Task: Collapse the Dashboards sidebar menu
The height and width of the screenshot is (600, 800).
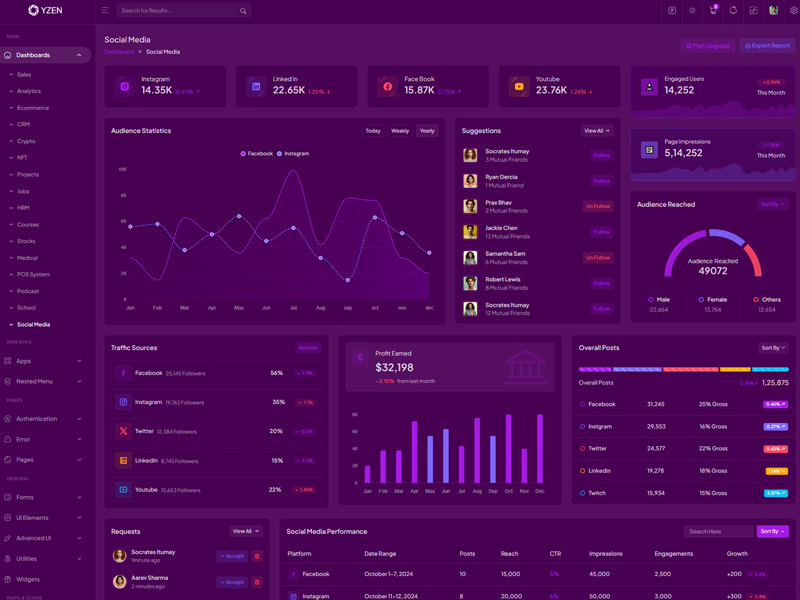Action: coord(79,55)
